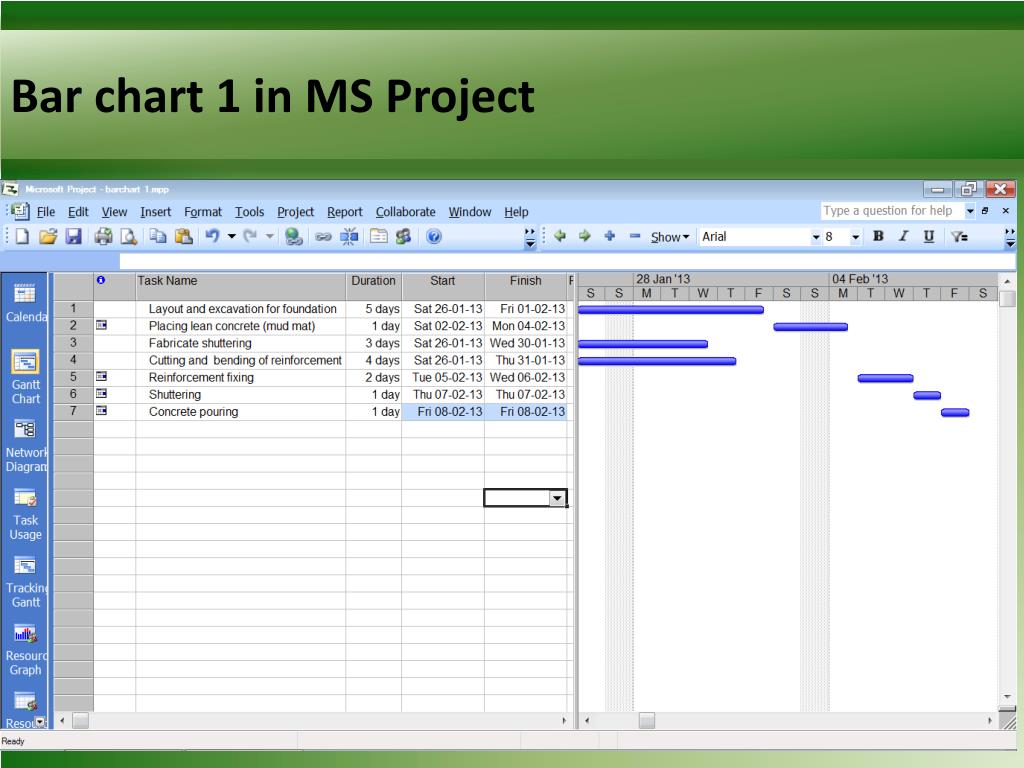
Task: Outdent task with left green arrow
Action: click(x=560, y=236)
